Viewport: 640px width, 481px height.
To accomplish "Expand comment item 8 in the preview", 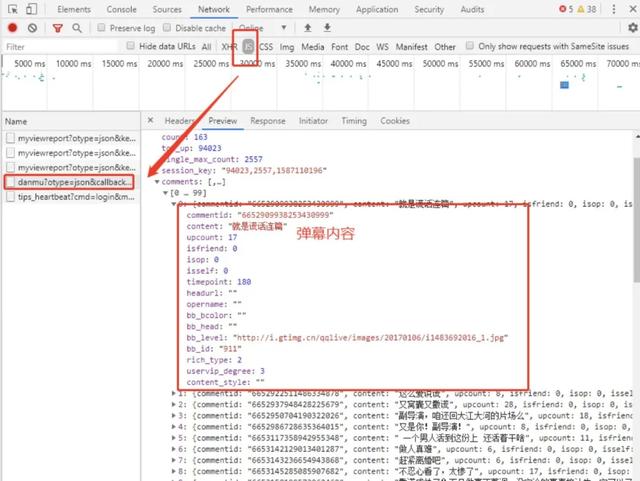I will tap(173, 471).
